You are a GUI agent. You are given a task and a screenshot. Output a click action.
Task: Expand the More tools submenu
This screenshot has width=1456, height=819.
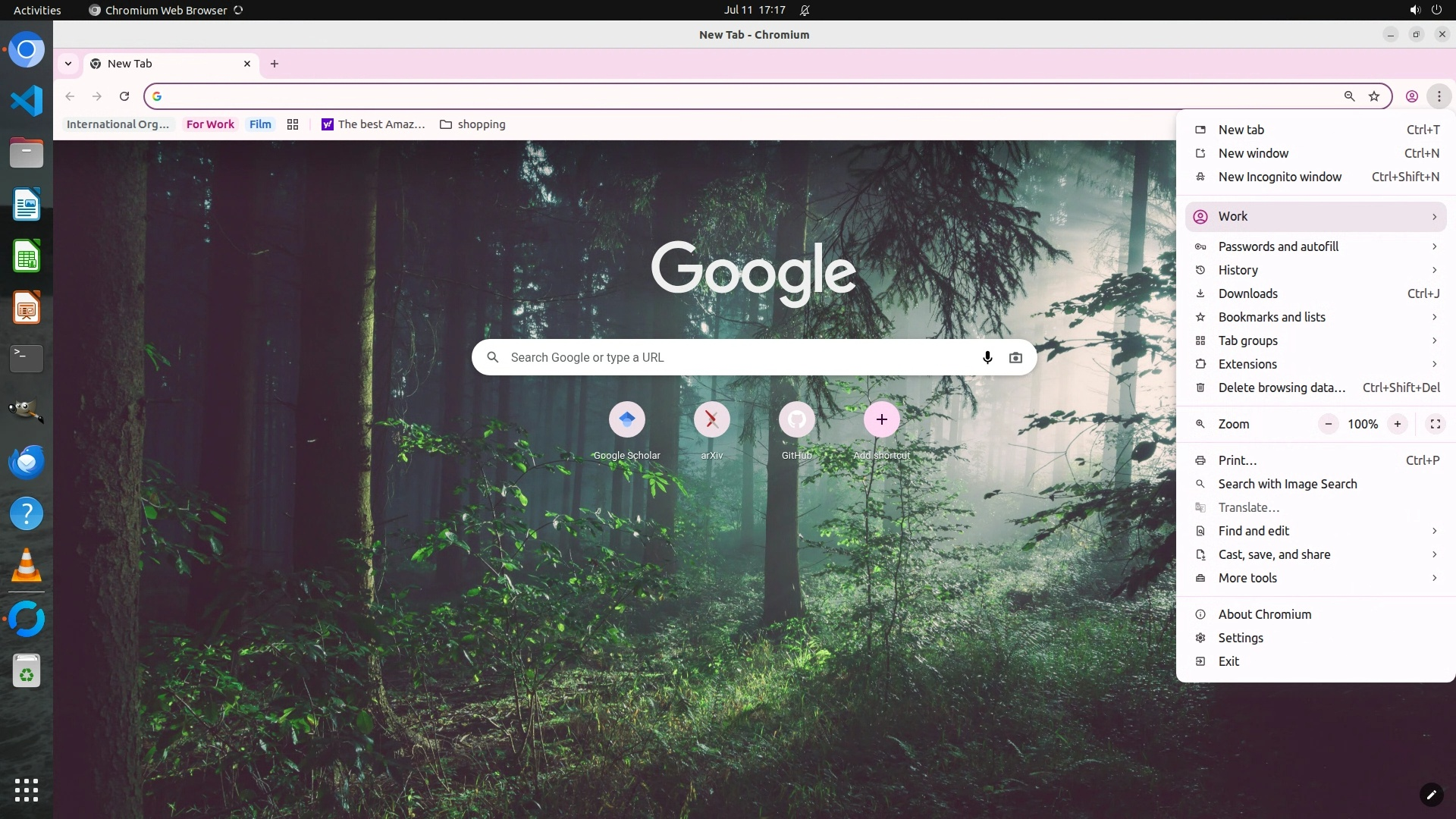pos(1316,578)
